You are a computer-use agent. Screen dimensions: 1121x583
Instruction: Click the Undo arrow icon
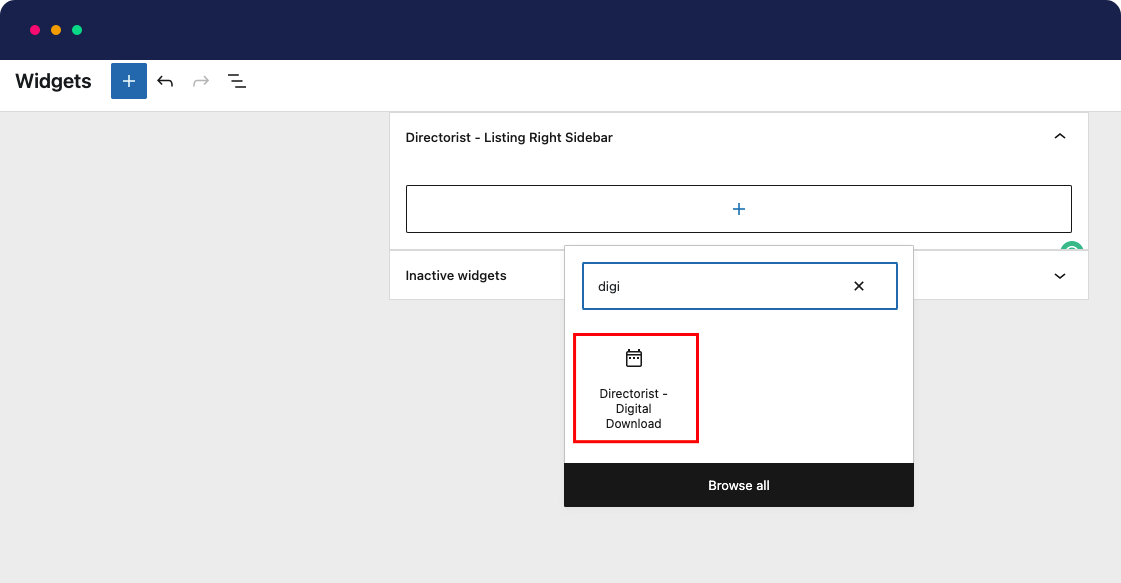pos(165,81)
